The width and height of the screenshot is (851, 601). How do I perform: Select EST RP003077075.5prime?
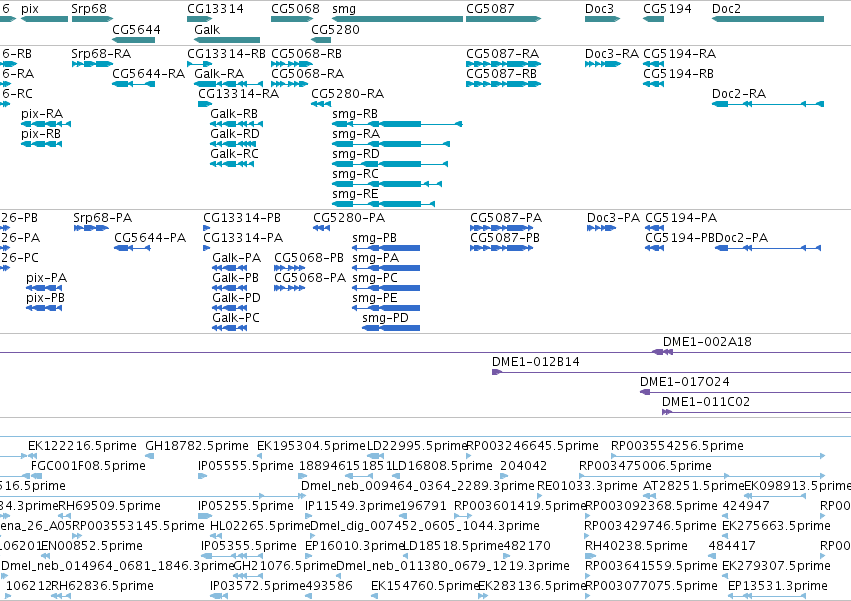click(x=651, y=586)
